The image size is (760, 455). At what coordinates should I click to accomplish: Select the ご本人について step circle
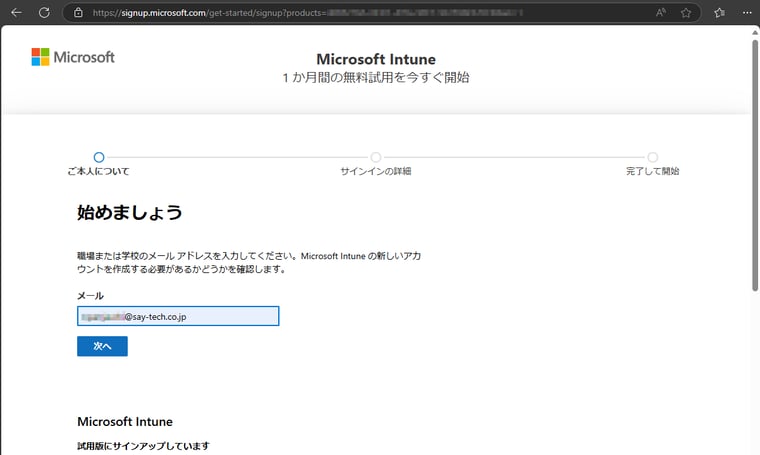point(98,157)
